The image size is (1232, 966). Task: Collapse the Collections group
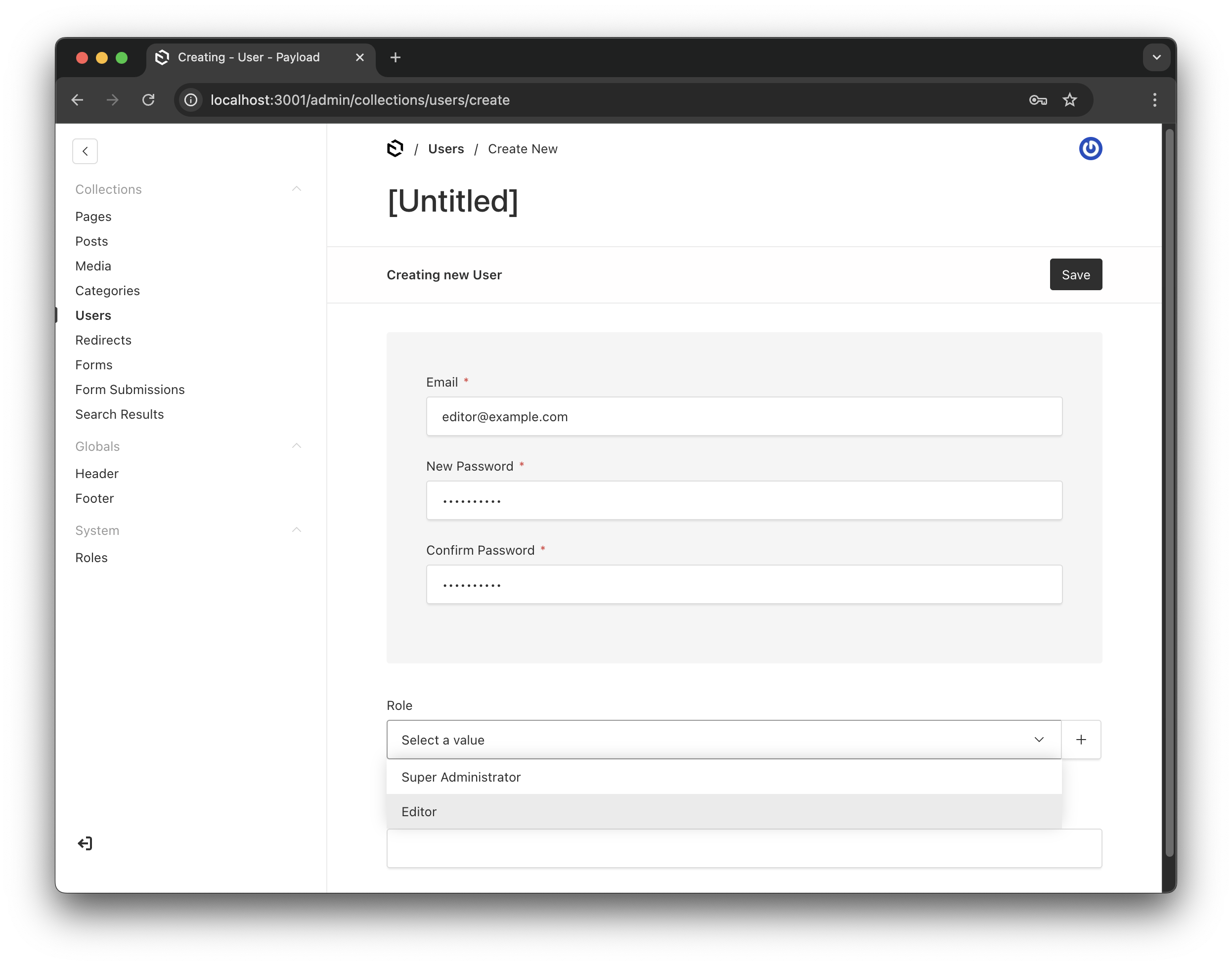297,189
